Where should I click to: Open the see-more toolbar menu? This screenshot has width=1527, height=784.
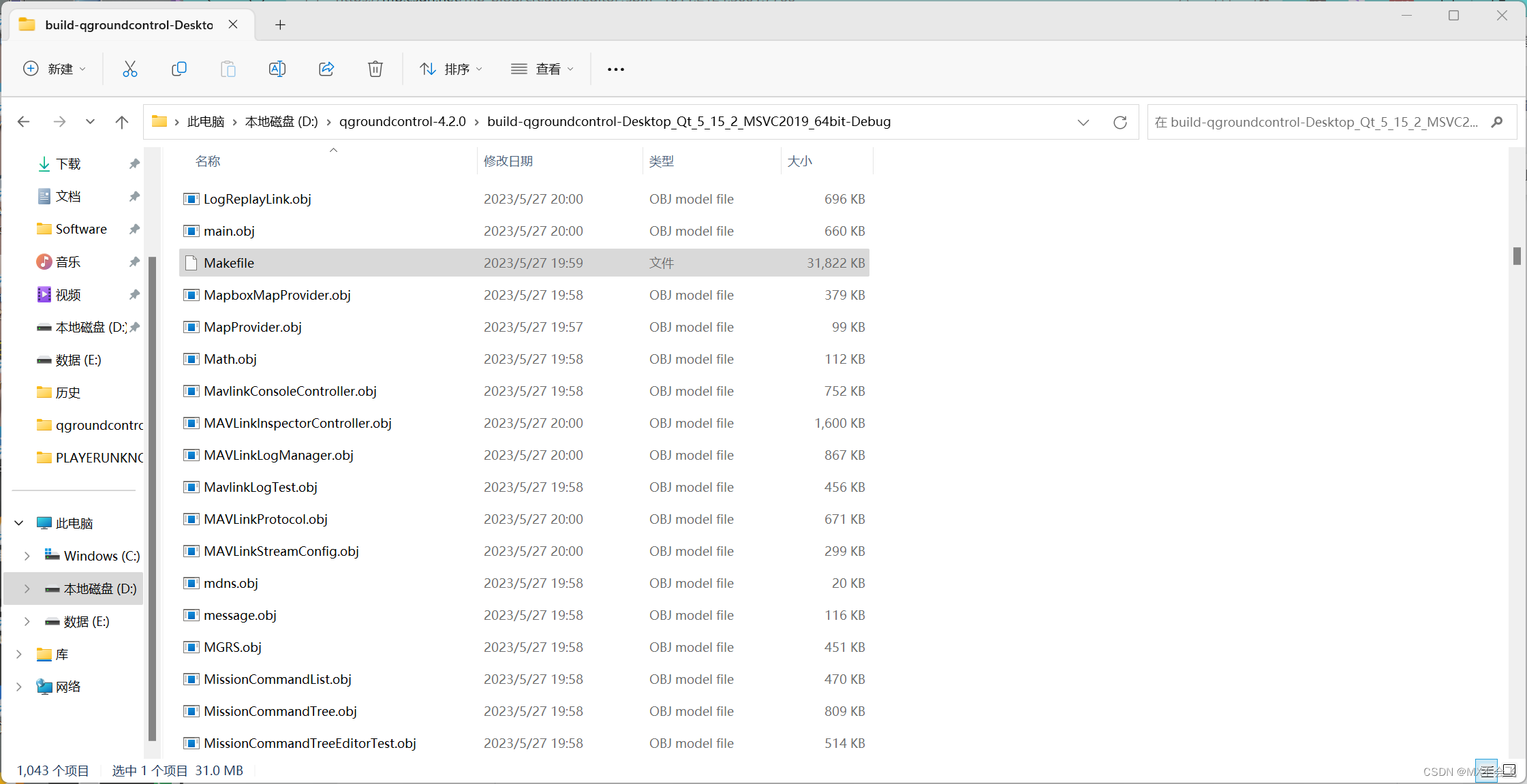pos(615,68)
